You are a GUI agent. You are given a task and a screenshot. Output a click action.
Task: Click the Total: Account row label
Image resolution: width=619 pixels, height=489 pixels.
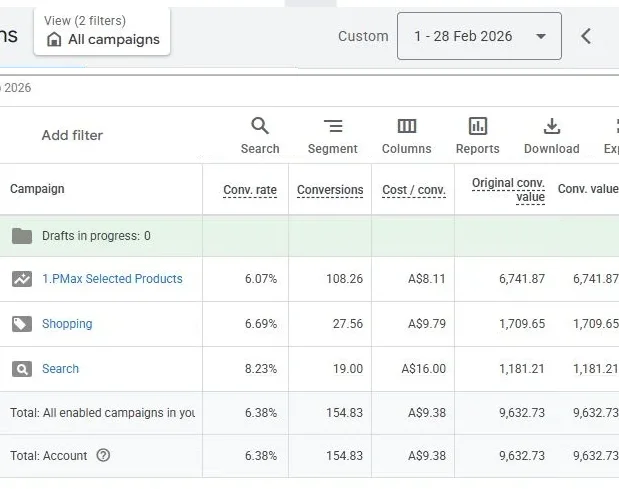(49, 456)
